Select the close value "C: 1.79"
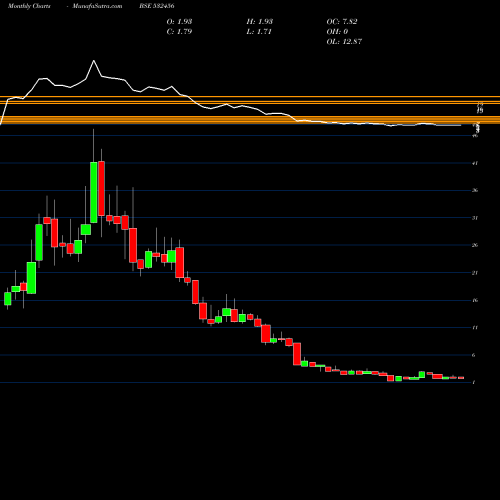 179,32
